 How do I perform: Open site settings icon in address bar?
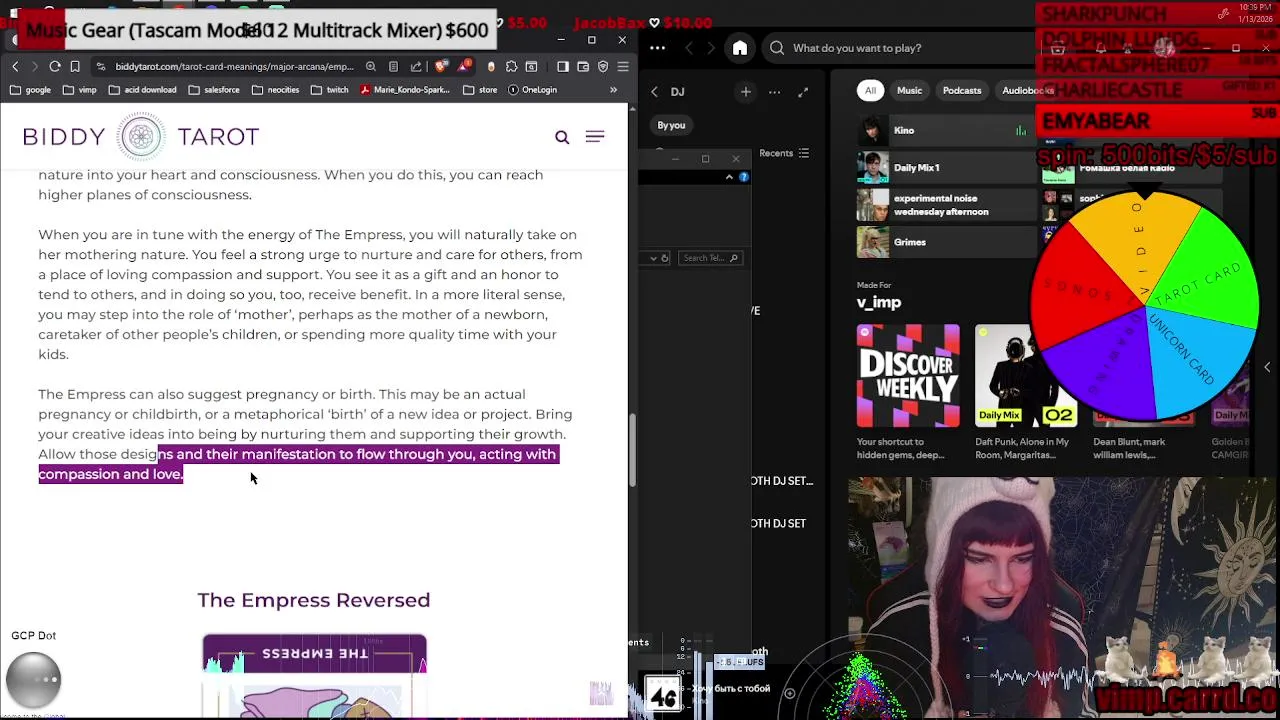[x=101, y=66]
